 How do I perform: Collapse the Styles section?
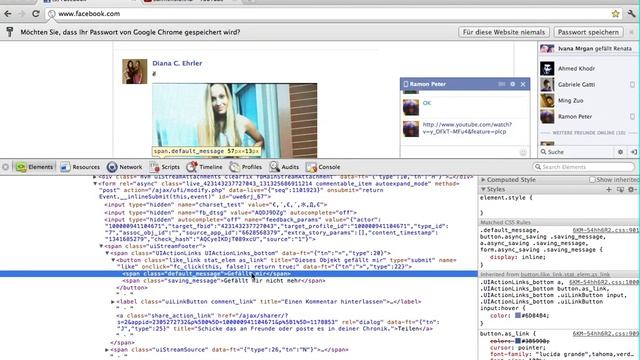click(483, 189)
